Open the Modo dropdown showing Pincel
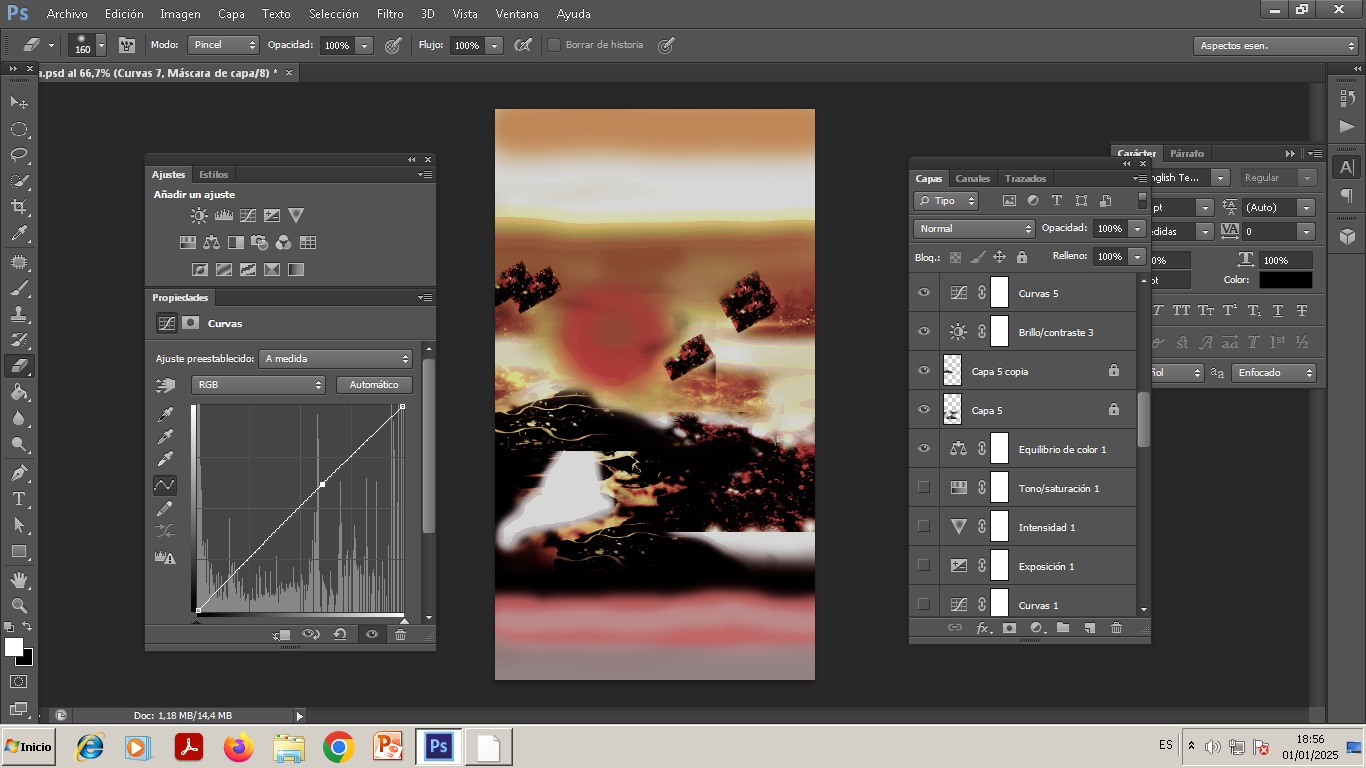Screen dimensions: 1366x768 (224, 45)
